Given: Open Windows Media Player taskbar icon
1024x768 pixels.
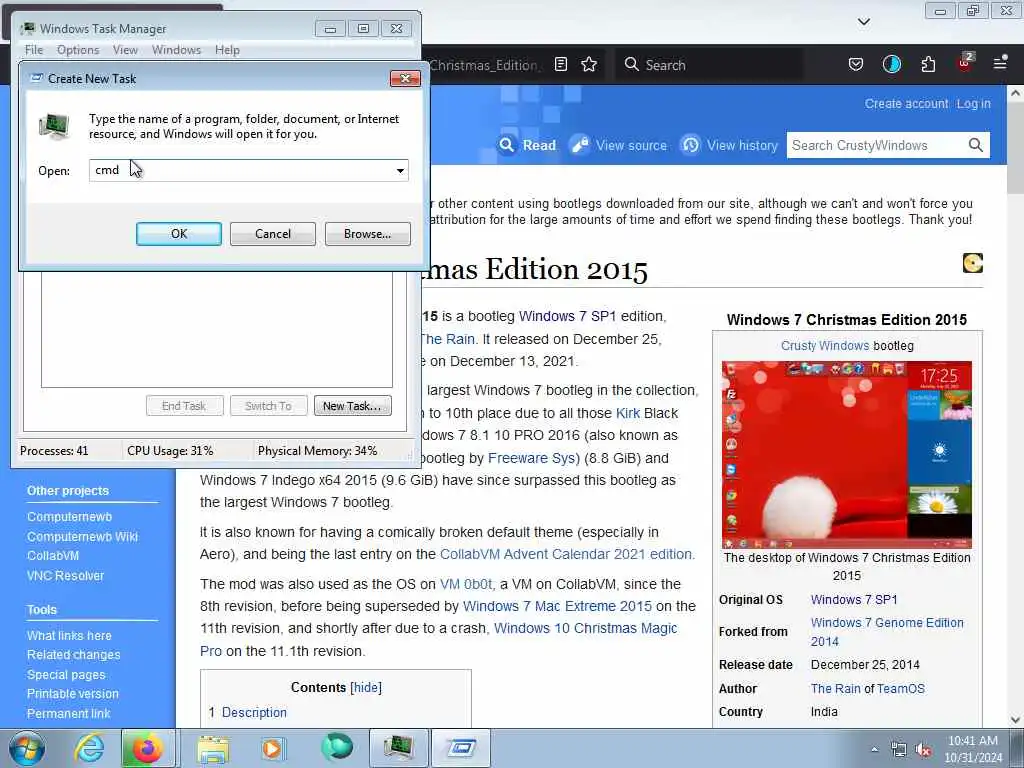Looking at the screenshot, I should 273,748.
